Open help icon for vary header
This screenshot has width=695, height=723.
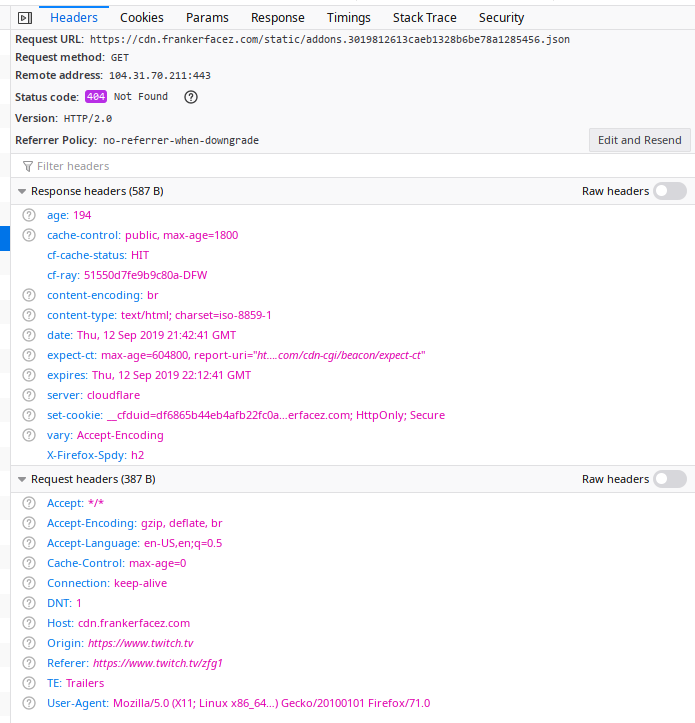[x=29, y=435]
